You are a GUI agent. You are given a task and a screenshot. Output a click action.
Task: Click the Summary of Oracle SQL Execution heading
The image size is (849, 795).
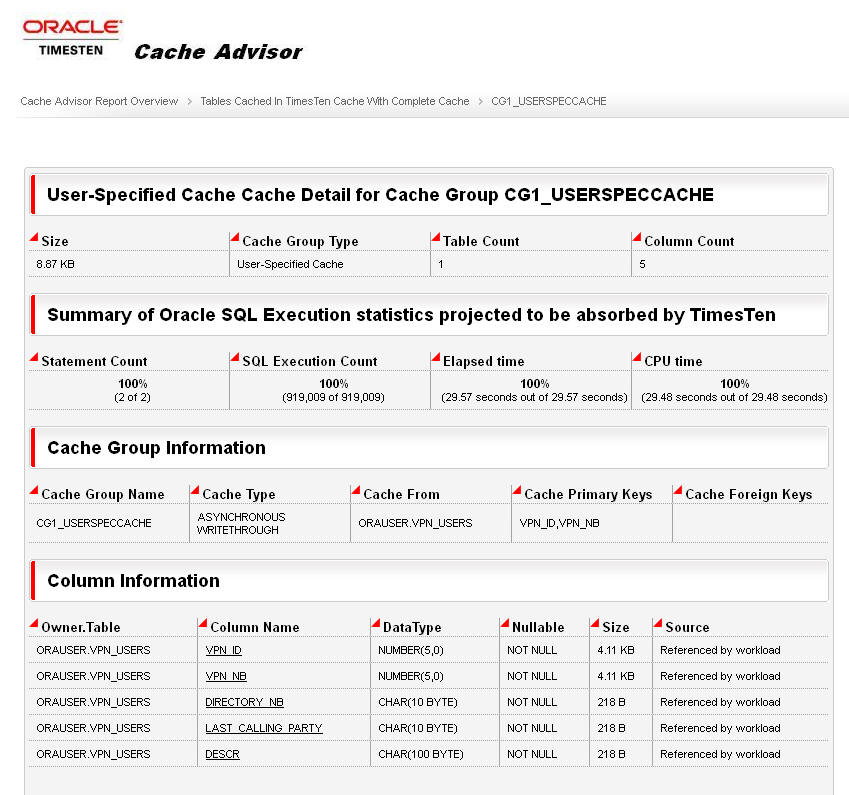pos(412,315)
